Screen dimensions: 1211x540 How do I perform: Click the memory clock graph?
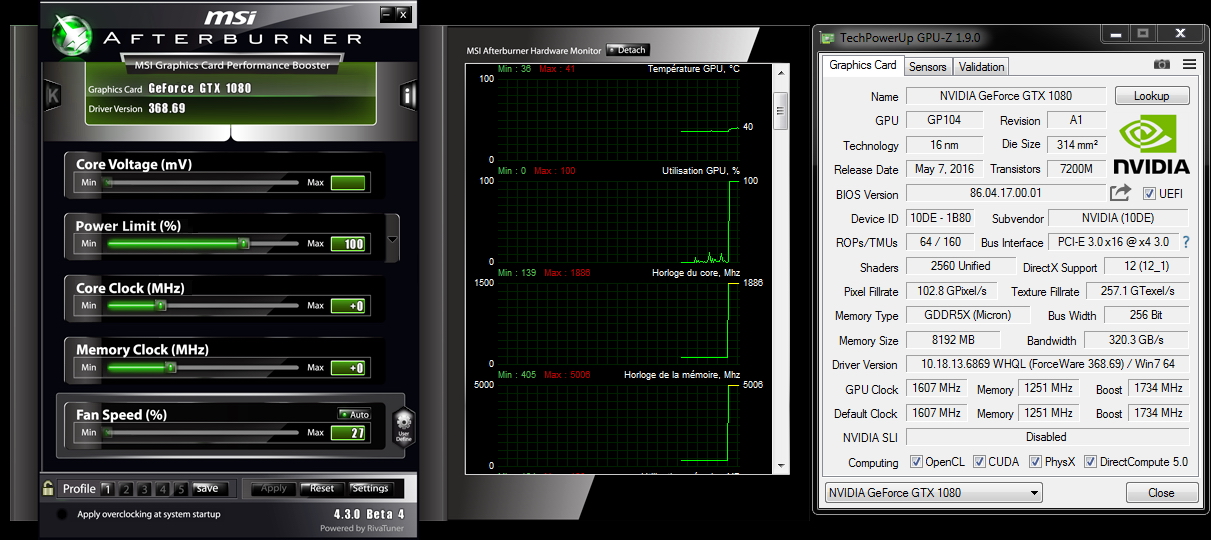618,425
